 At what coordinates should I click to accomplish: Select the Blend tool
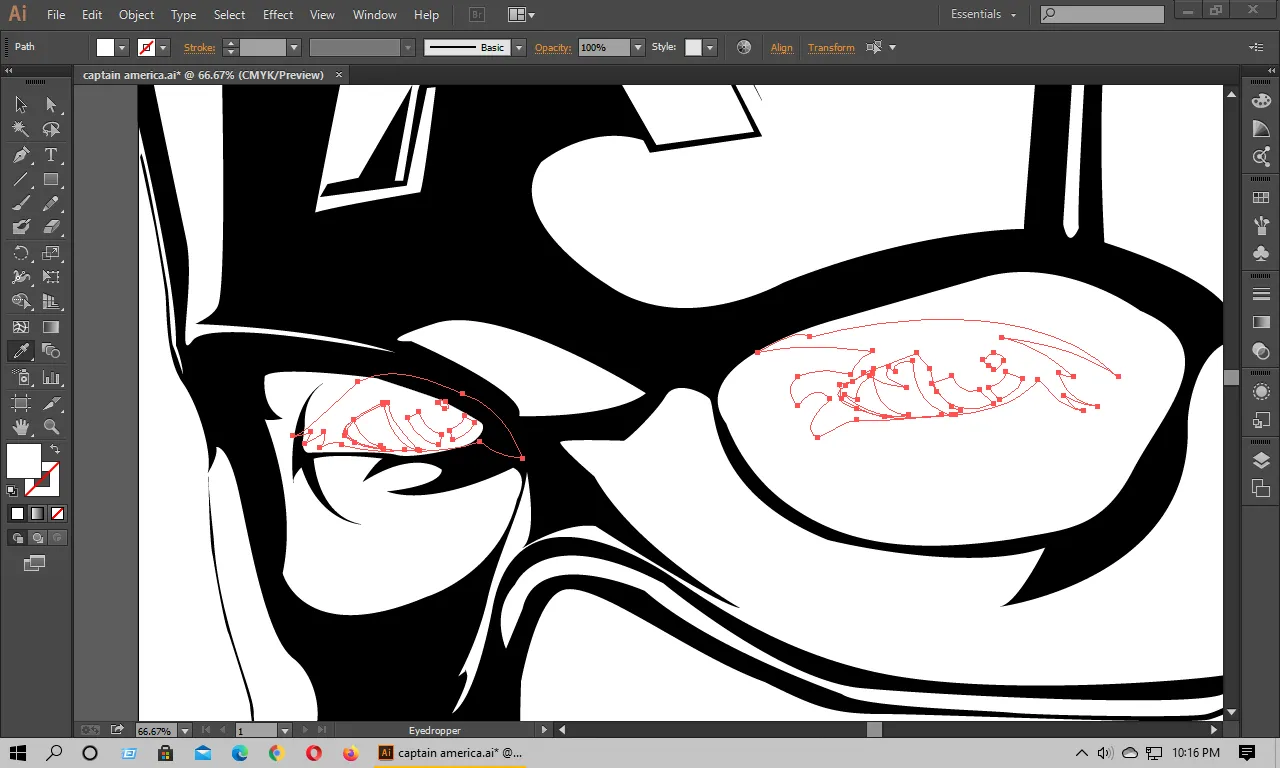pos(51,351)
